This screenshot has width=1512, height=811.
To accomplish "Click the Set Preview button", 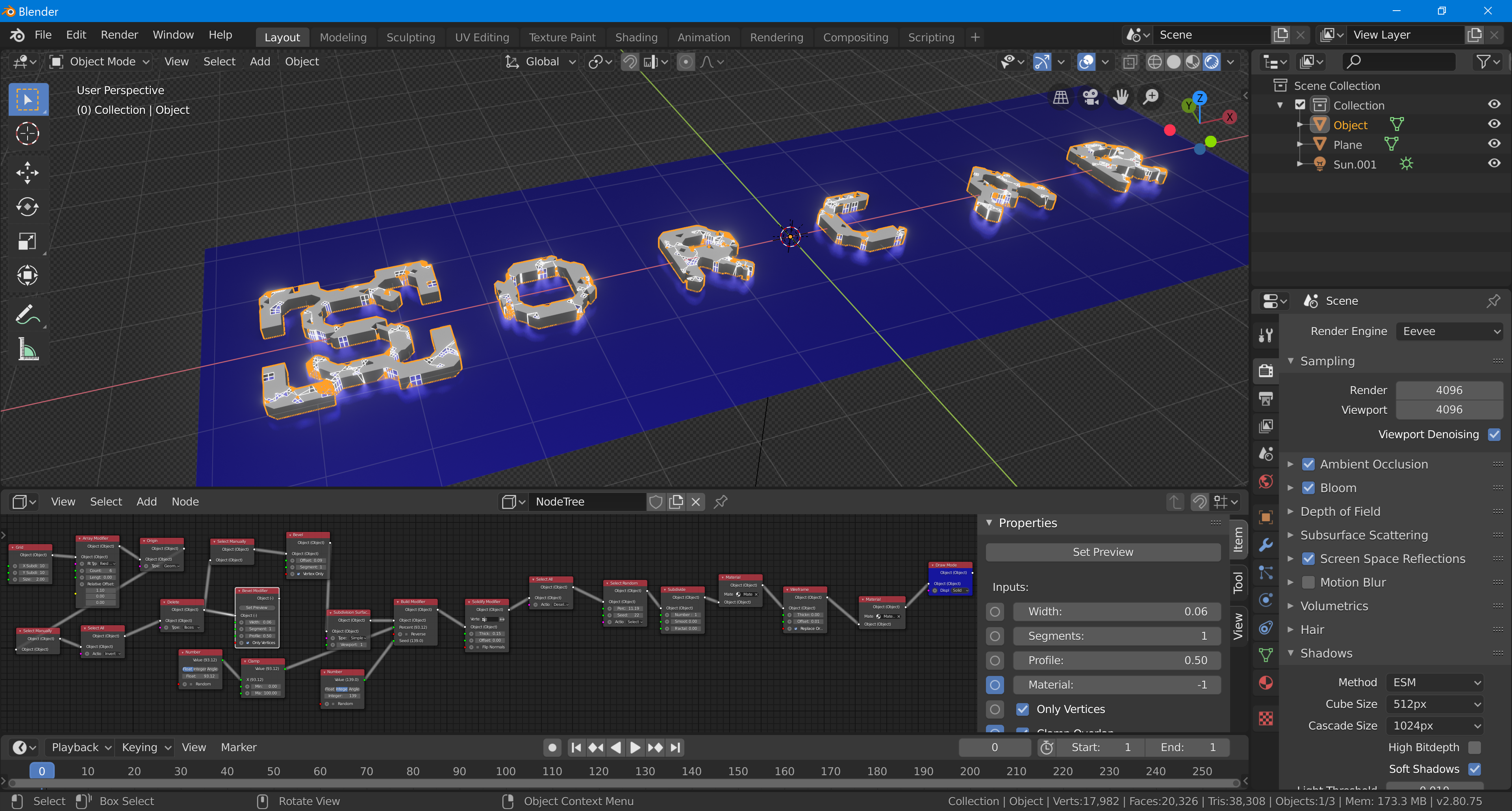I will click(x=1102, y=552).
